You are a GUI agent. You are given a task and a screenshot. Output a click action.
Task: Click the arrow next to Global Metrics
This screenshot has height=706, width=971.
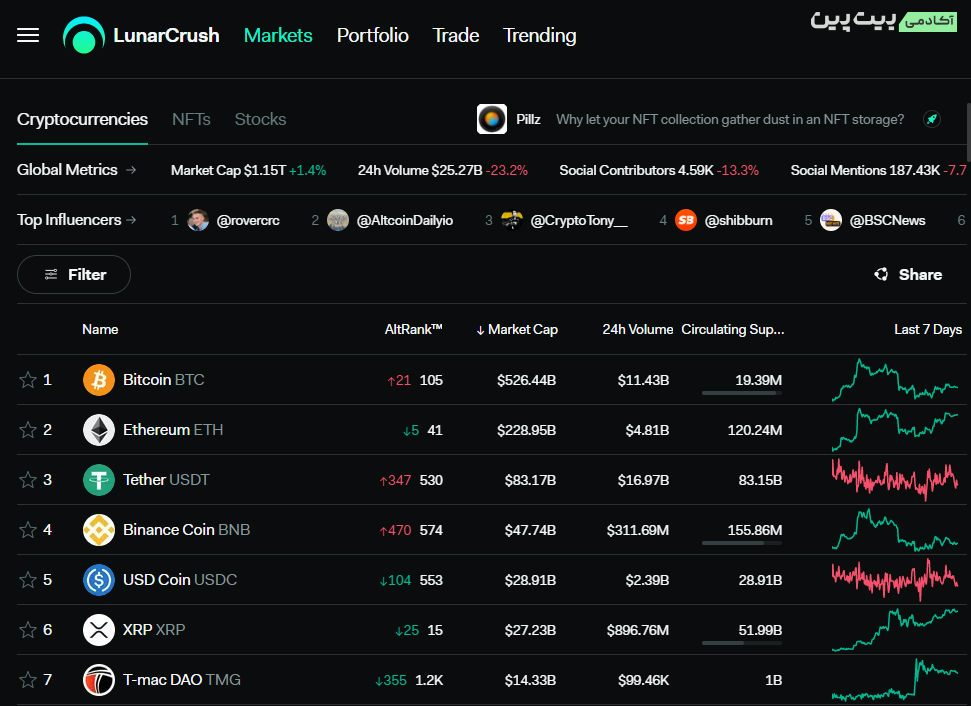pyautogui.click(x=131, y=170)
